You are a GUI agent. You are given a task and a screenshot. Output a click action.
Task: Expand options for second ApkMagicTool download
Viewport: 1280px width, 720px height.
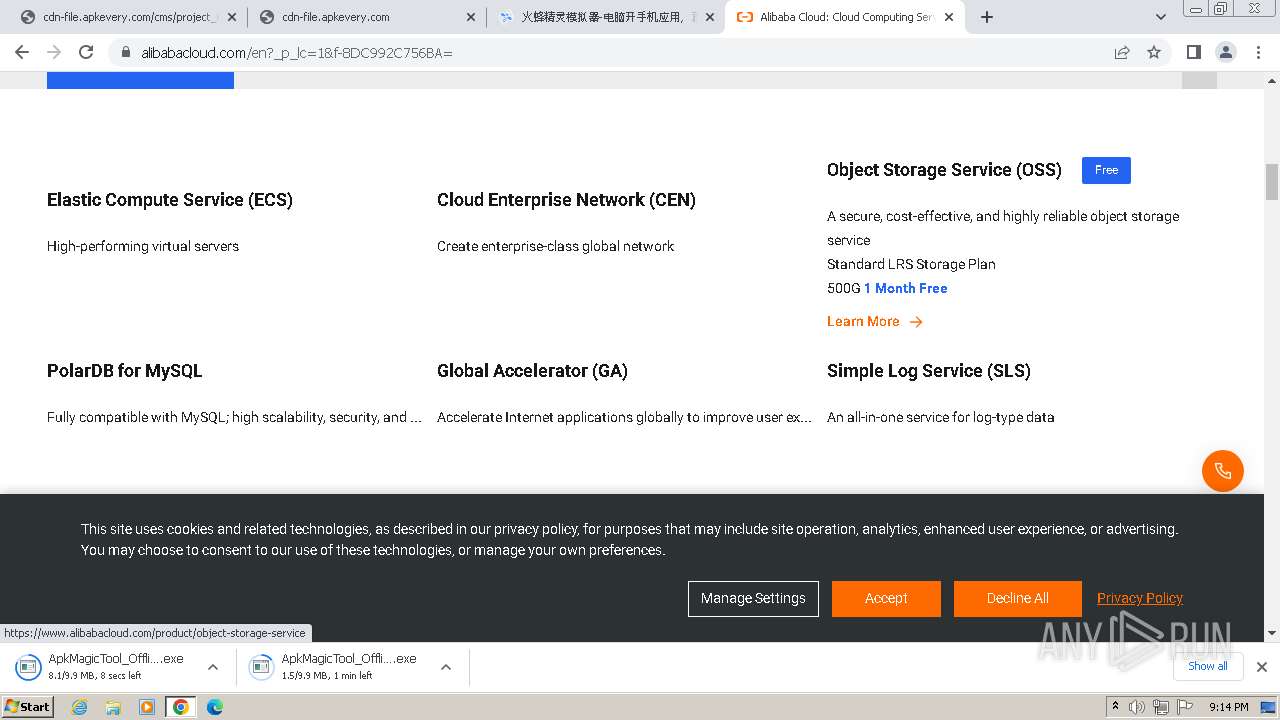[x=445, y=667]
